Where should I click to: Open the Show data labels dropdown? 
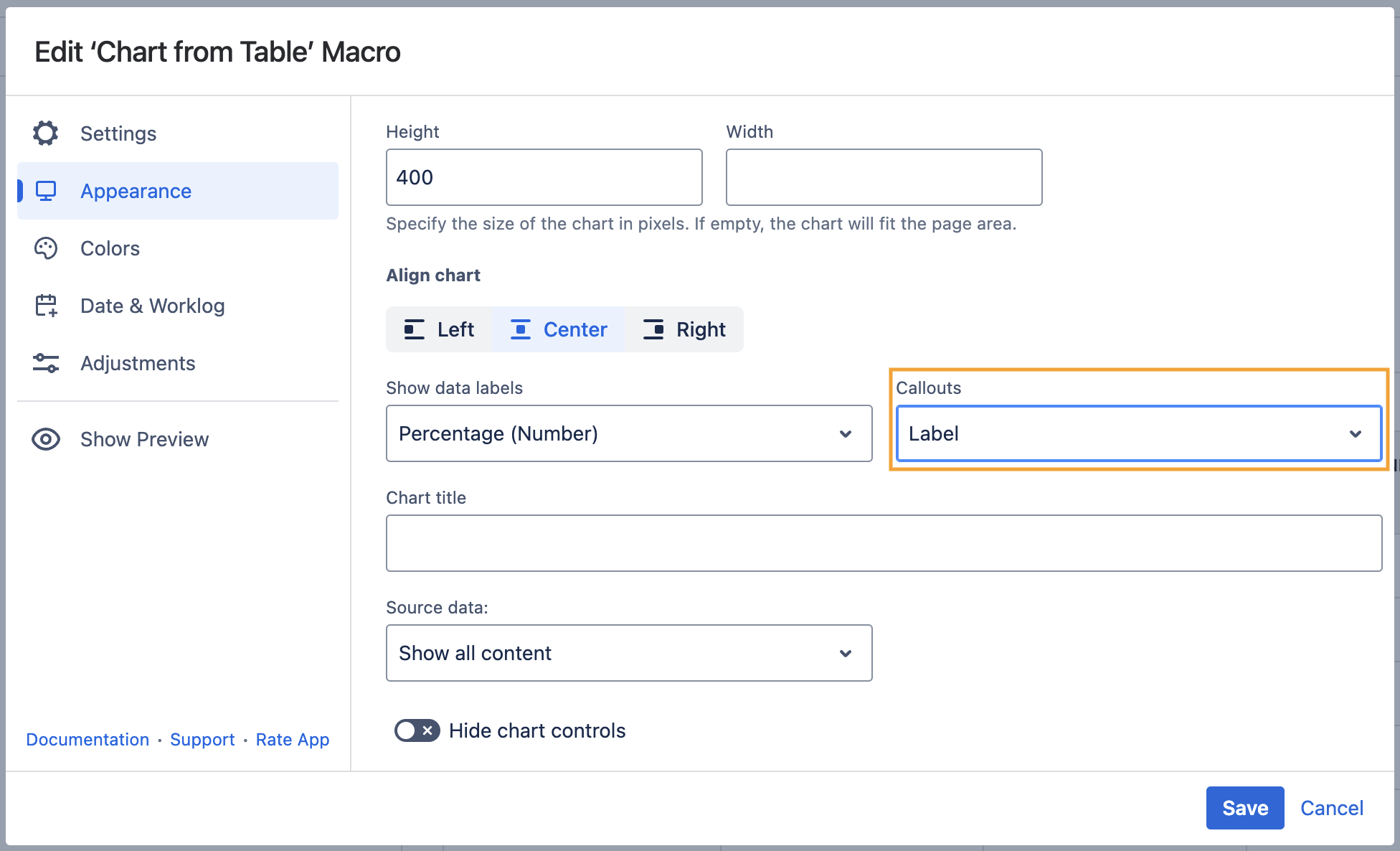tap(628, 433)
